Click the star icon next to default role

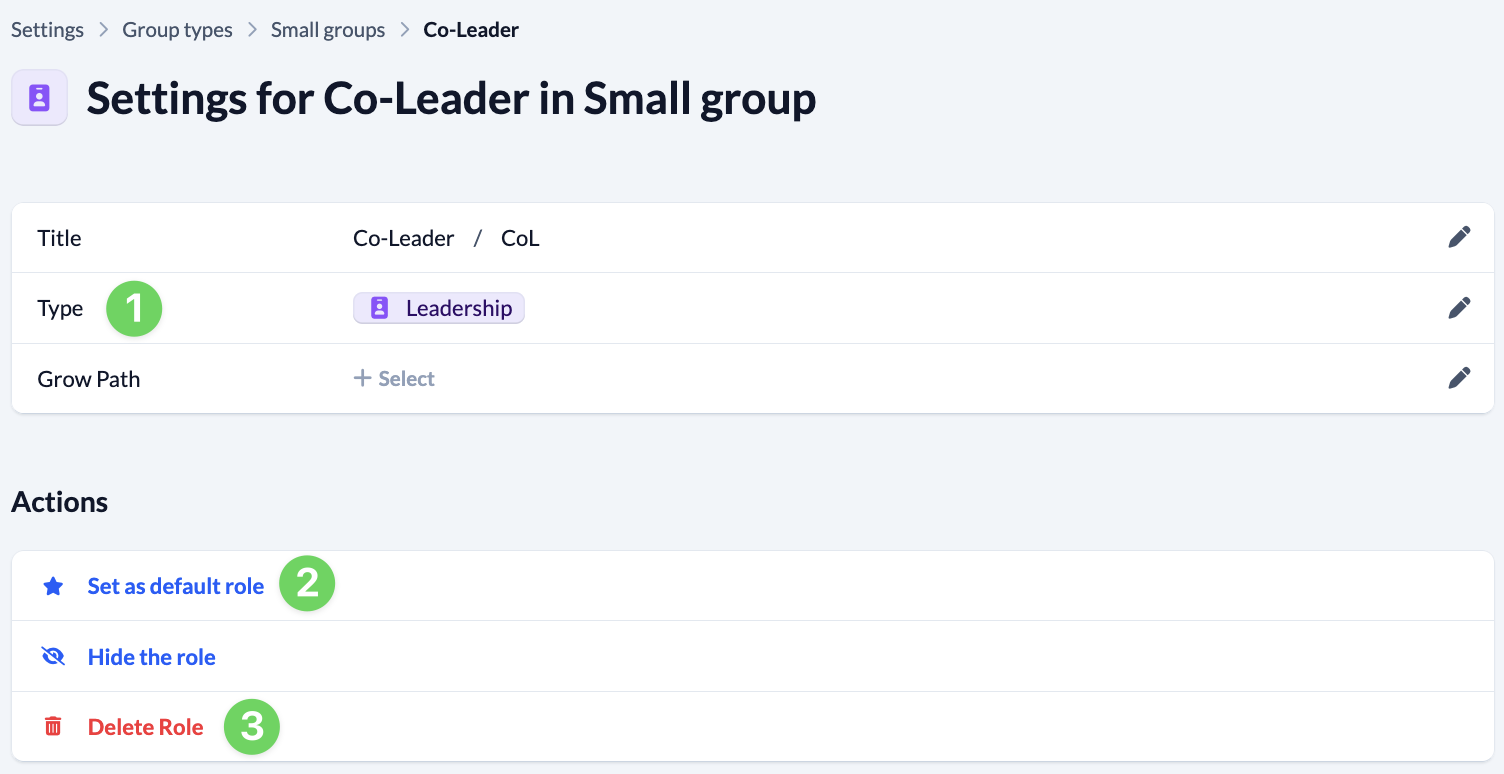[x=53, y=585]
